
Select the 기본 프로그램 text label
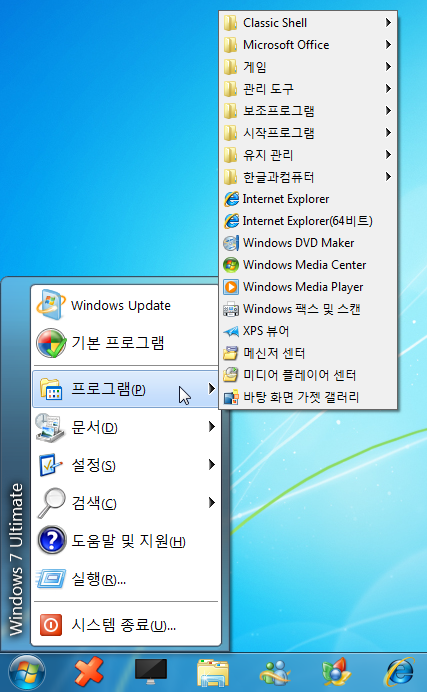coord(118,342)
